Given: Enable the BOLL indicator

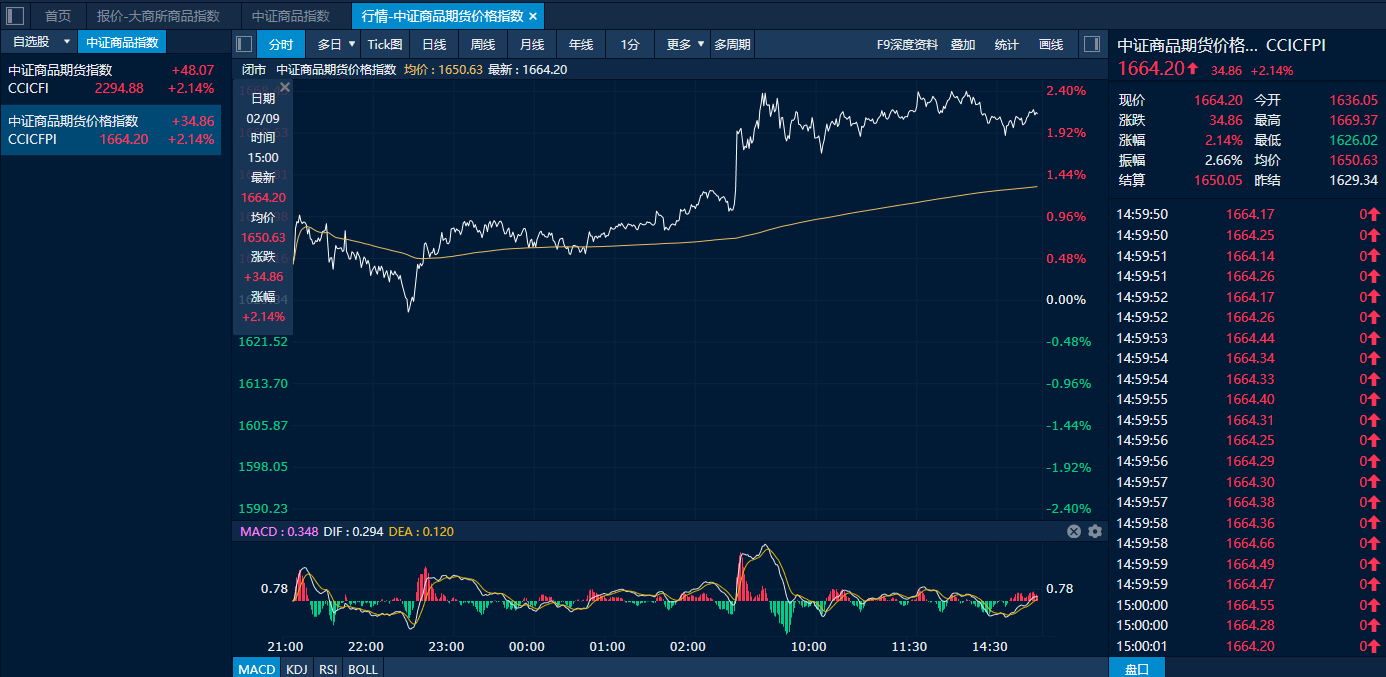Looking at the screenshot, I should click(x=363, y=668).
